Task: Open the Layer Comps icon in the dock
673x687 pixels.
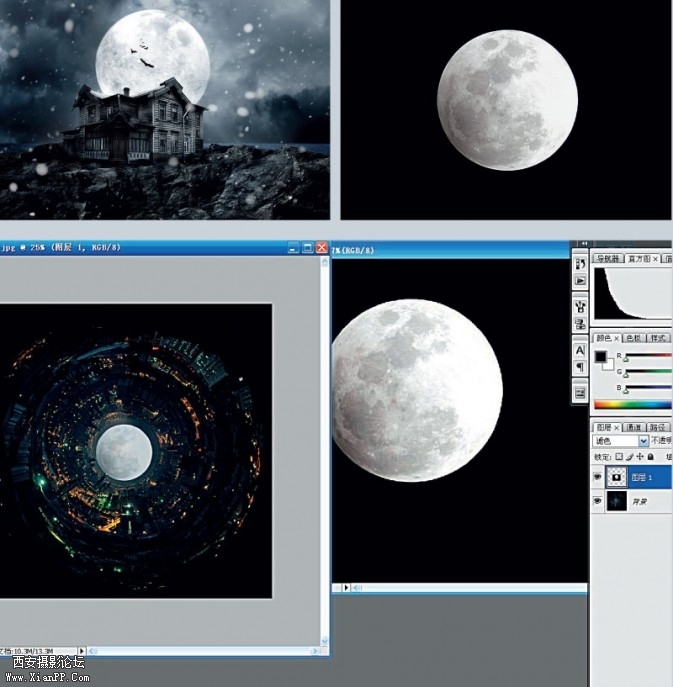Action: [x=580, y=393]
